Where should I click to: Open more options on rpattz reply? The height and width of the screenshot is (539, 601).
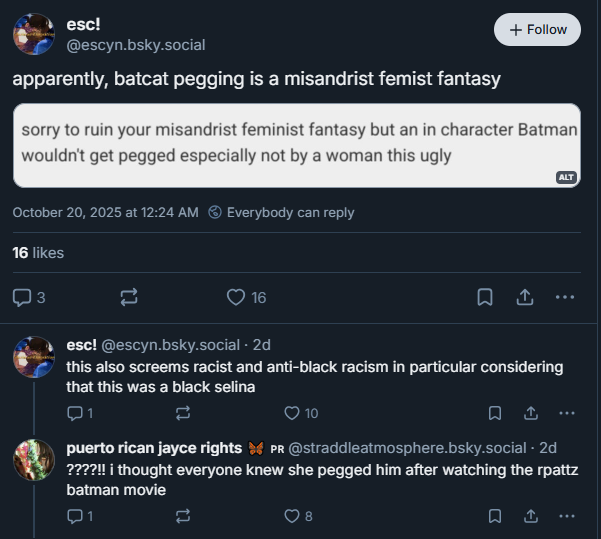567,516
